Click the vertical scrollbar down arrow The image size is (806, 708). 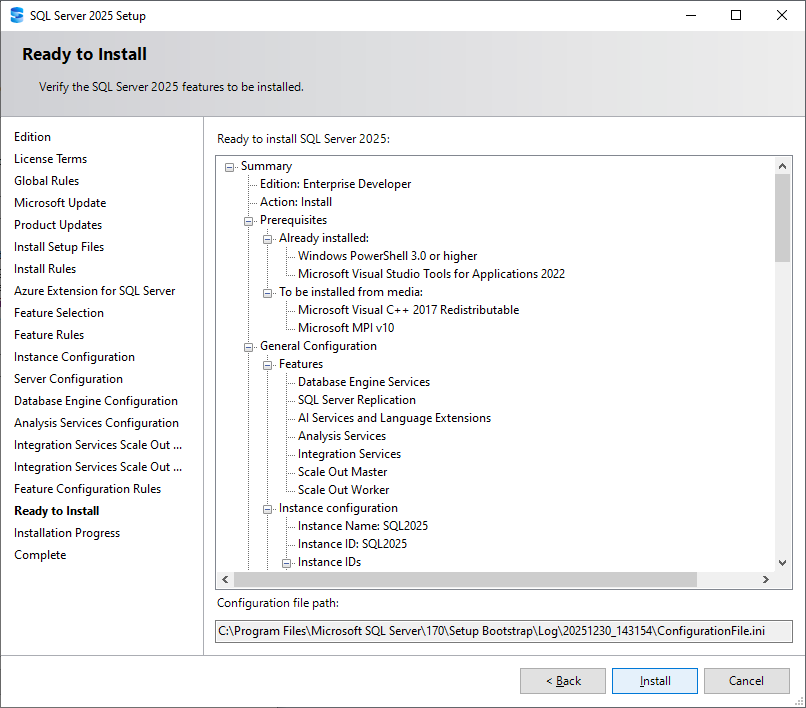point(782,562)
